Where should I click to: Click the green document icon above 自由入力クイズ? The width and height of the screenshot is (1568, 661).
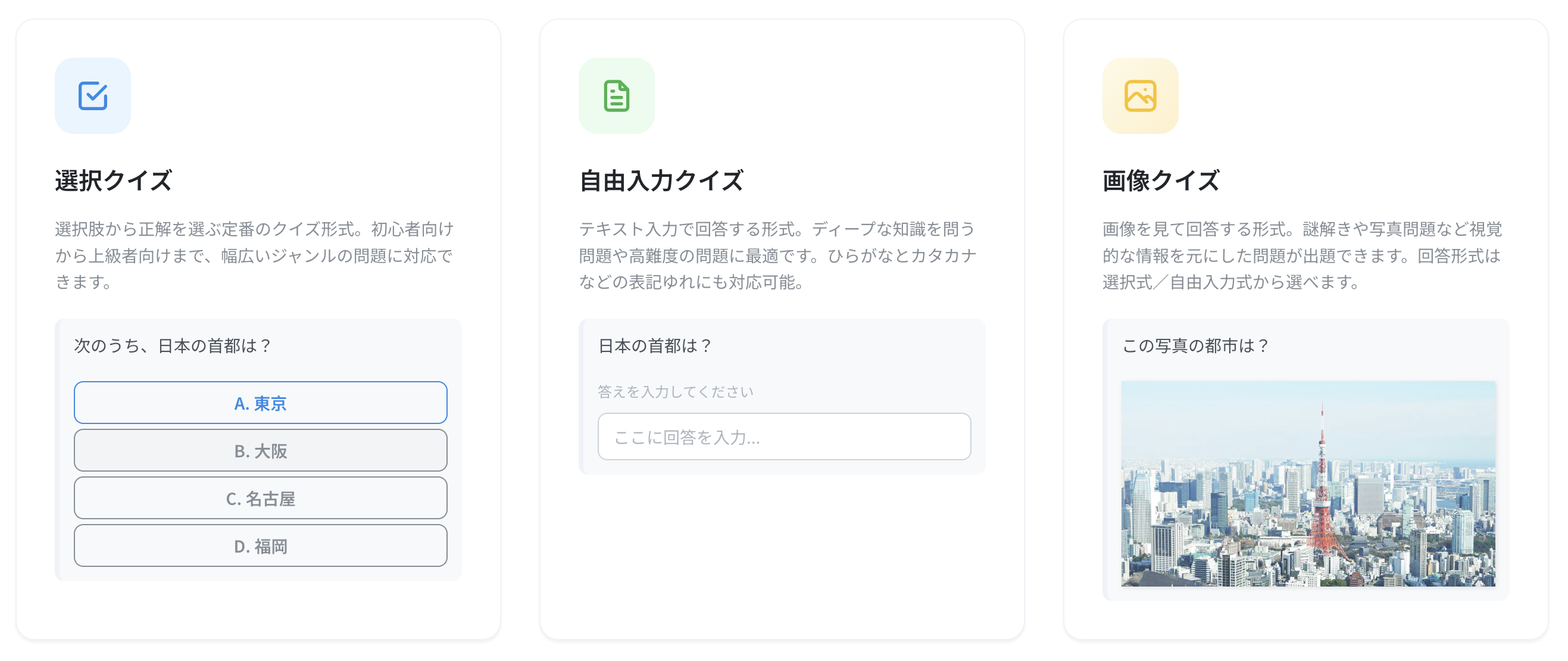617,95
